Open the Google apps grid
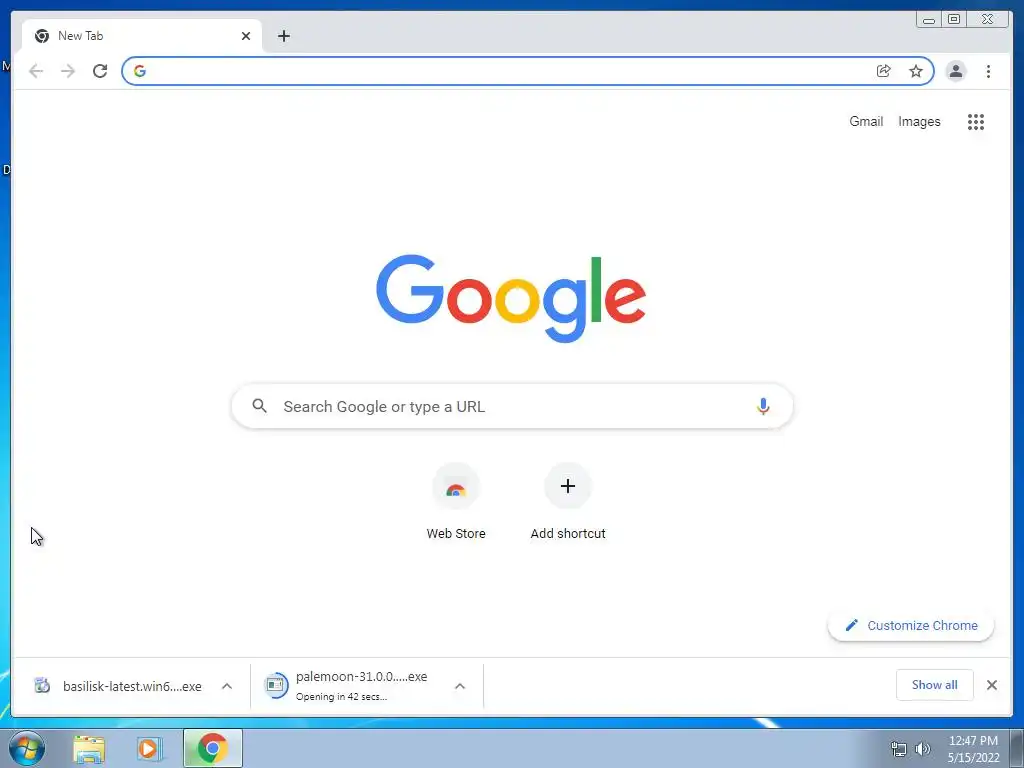 976,121
